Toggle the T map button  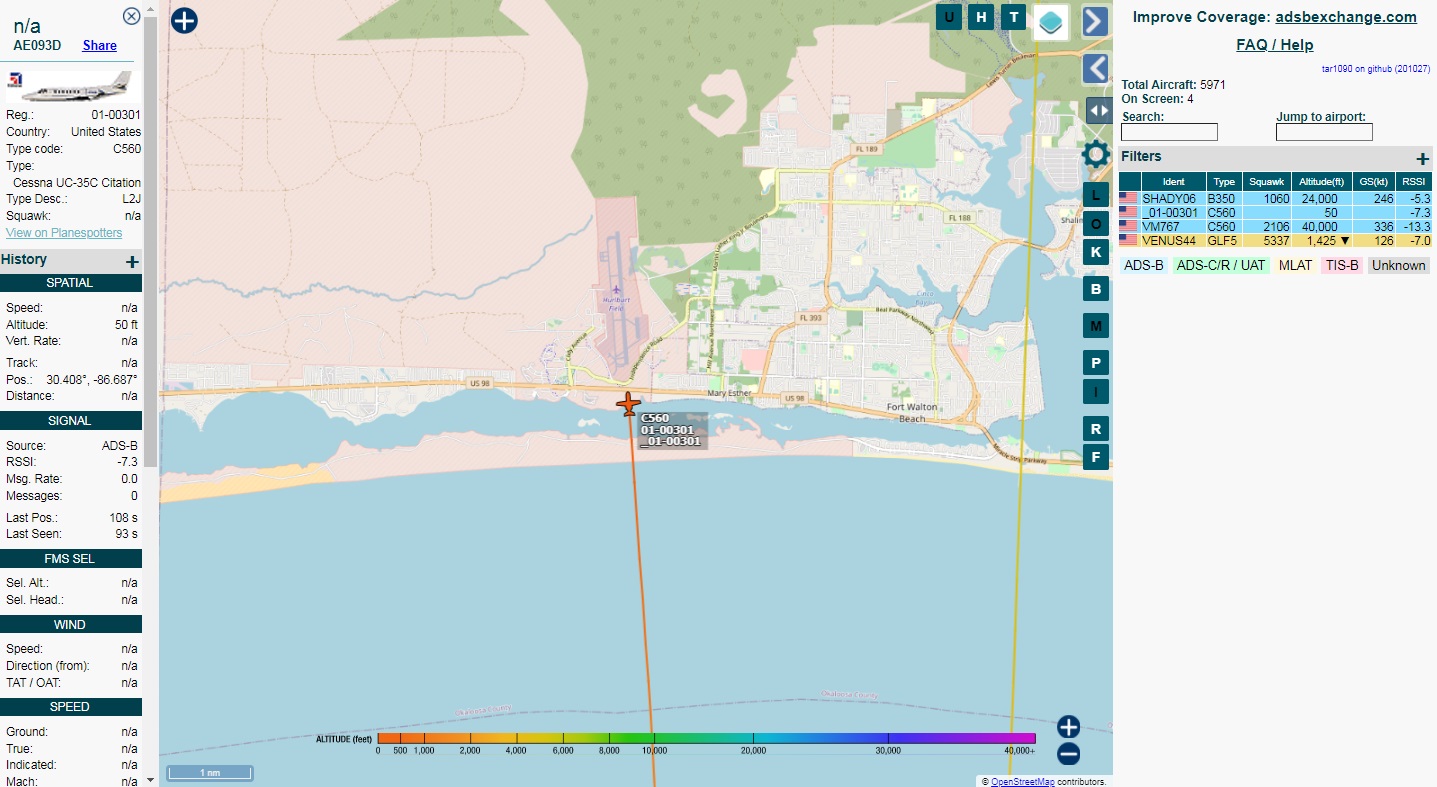[x=1014, y=17]
